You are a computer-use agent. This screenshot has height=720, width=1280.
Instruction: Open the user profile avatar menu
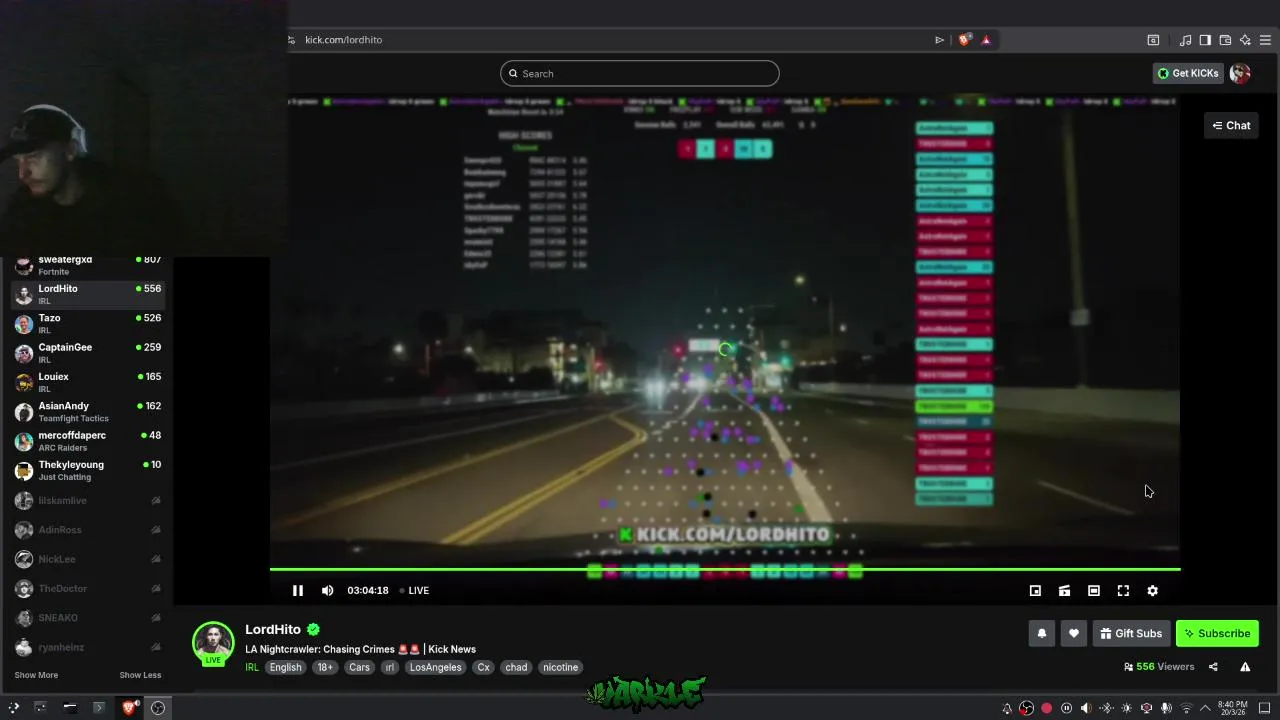pyautogui.click(x=1240, y=73)
